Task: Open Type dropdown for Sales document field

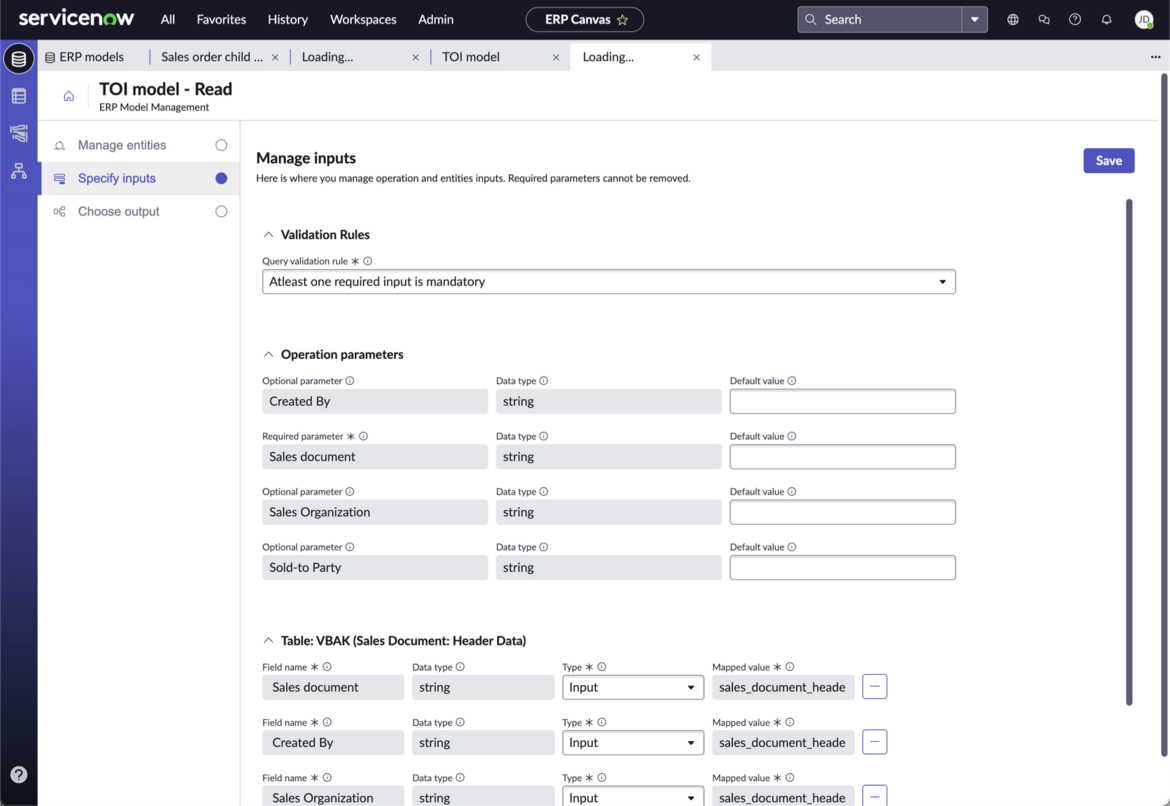Action: (633, 687)
